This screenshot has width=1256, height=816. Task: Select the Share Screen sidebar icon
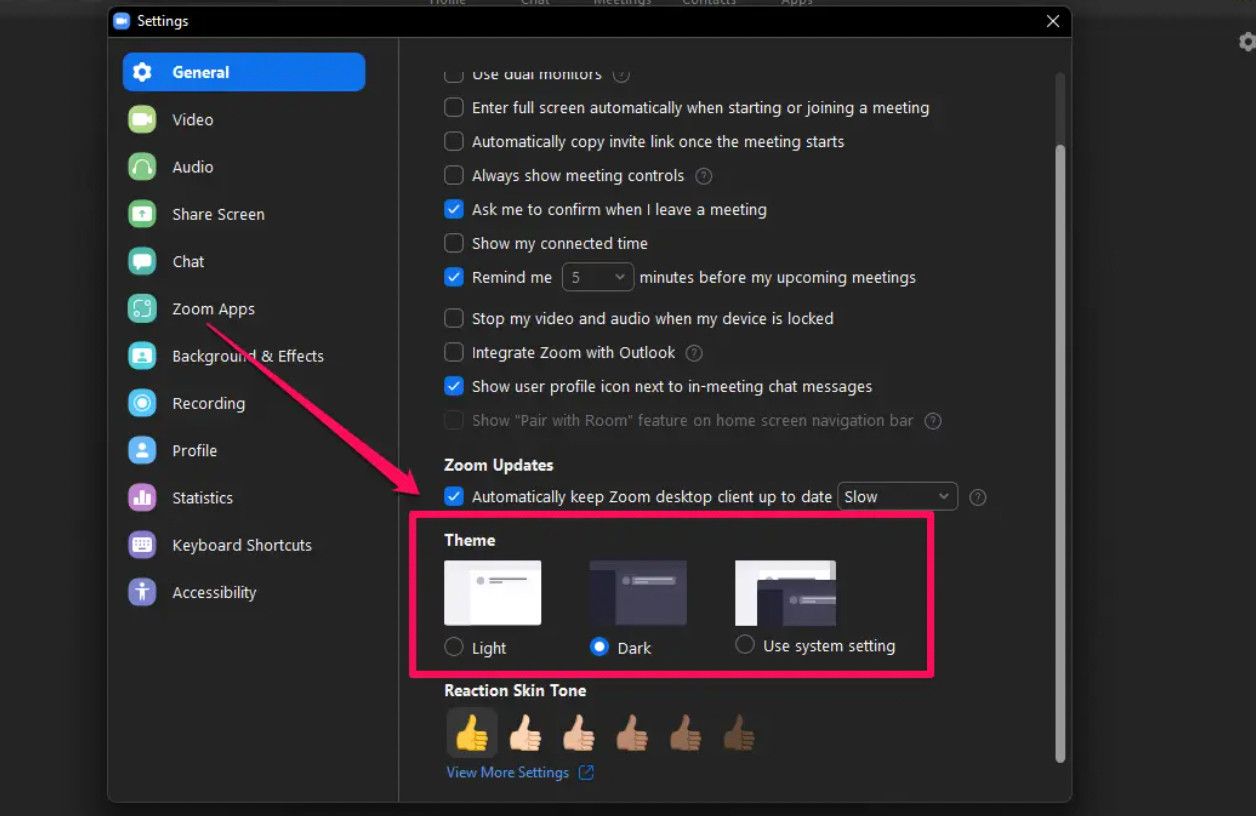(x=142, y=214)
